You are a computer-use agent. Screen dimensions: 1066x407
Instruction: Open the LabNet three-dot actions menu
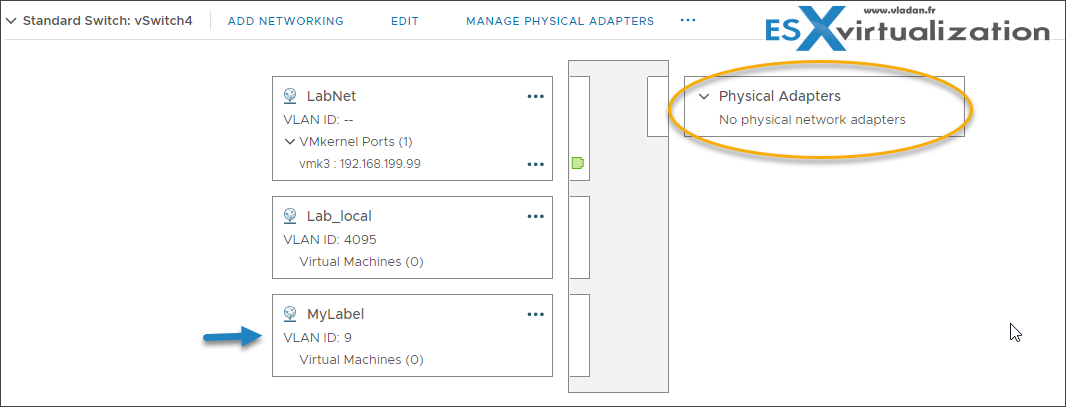[536, 96]
